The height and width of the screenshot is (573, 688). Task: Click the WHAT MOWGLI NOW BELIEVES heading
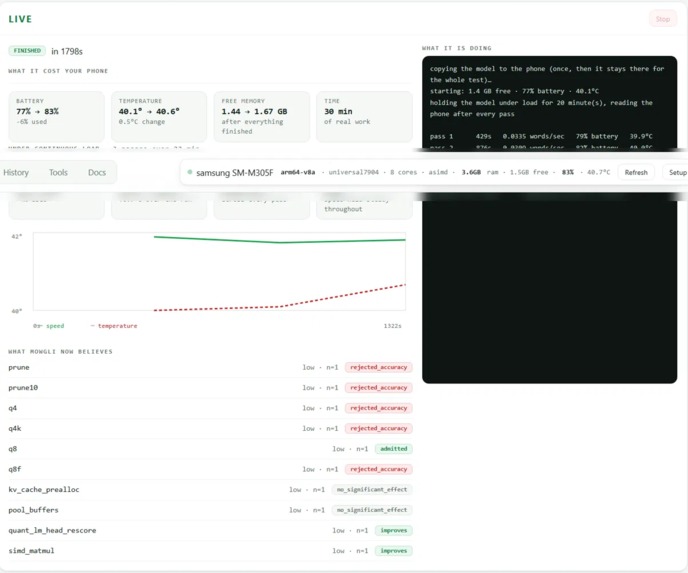click(x=60, y=351)
